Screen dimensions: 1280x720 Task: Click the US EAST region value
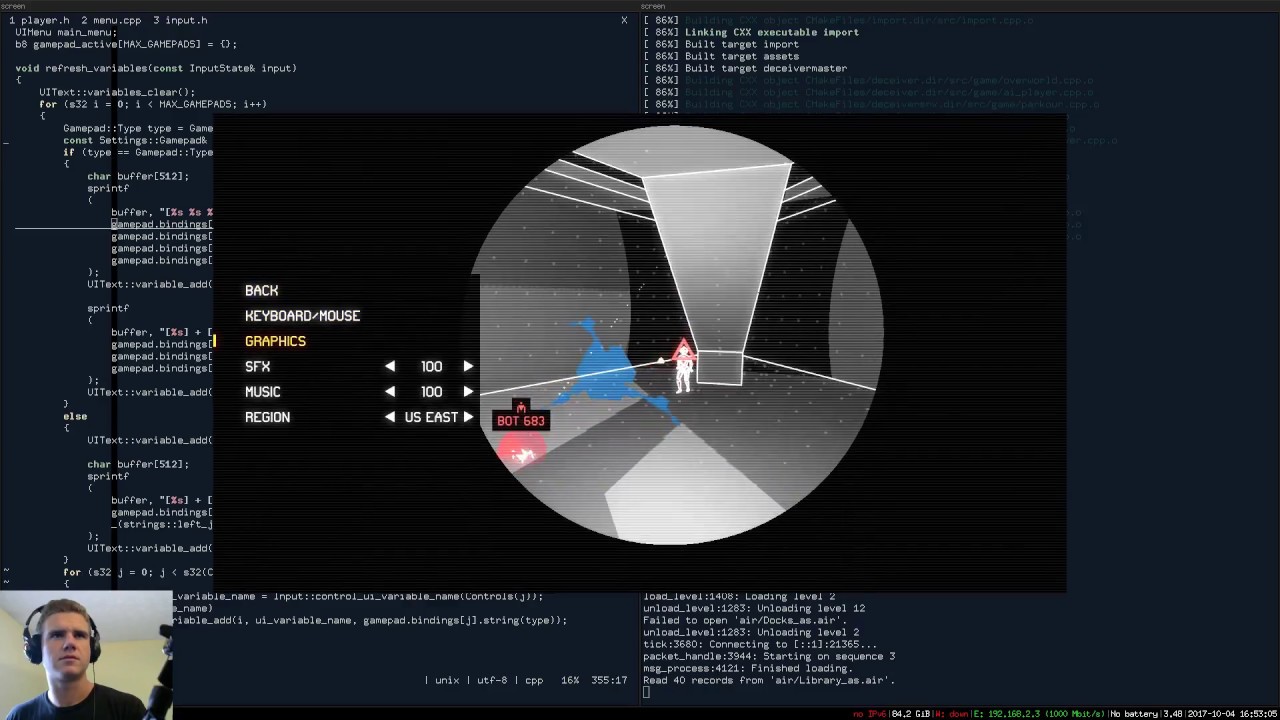431,417
